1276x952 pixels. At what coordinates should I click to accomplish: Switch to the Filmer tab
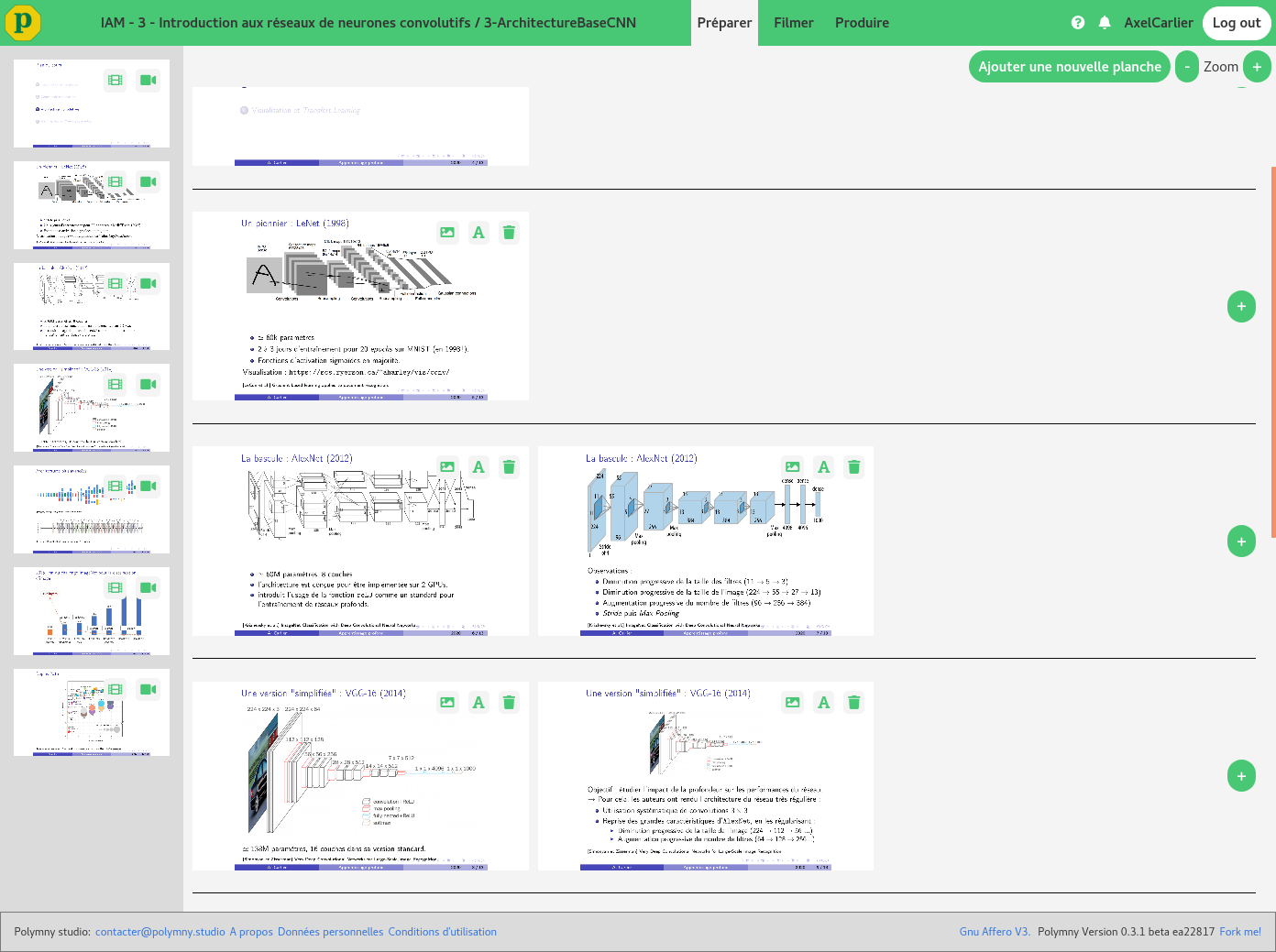coord(794,23)
